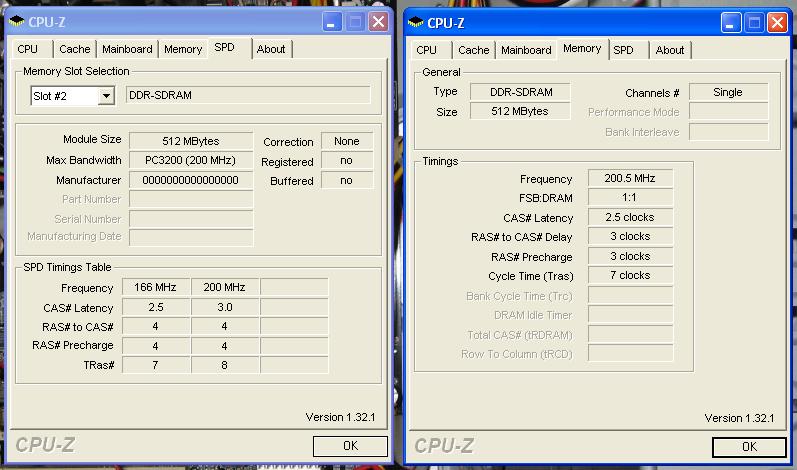Click OK button in right Memory window
The image size is (797, 470).
click(749, 447)
